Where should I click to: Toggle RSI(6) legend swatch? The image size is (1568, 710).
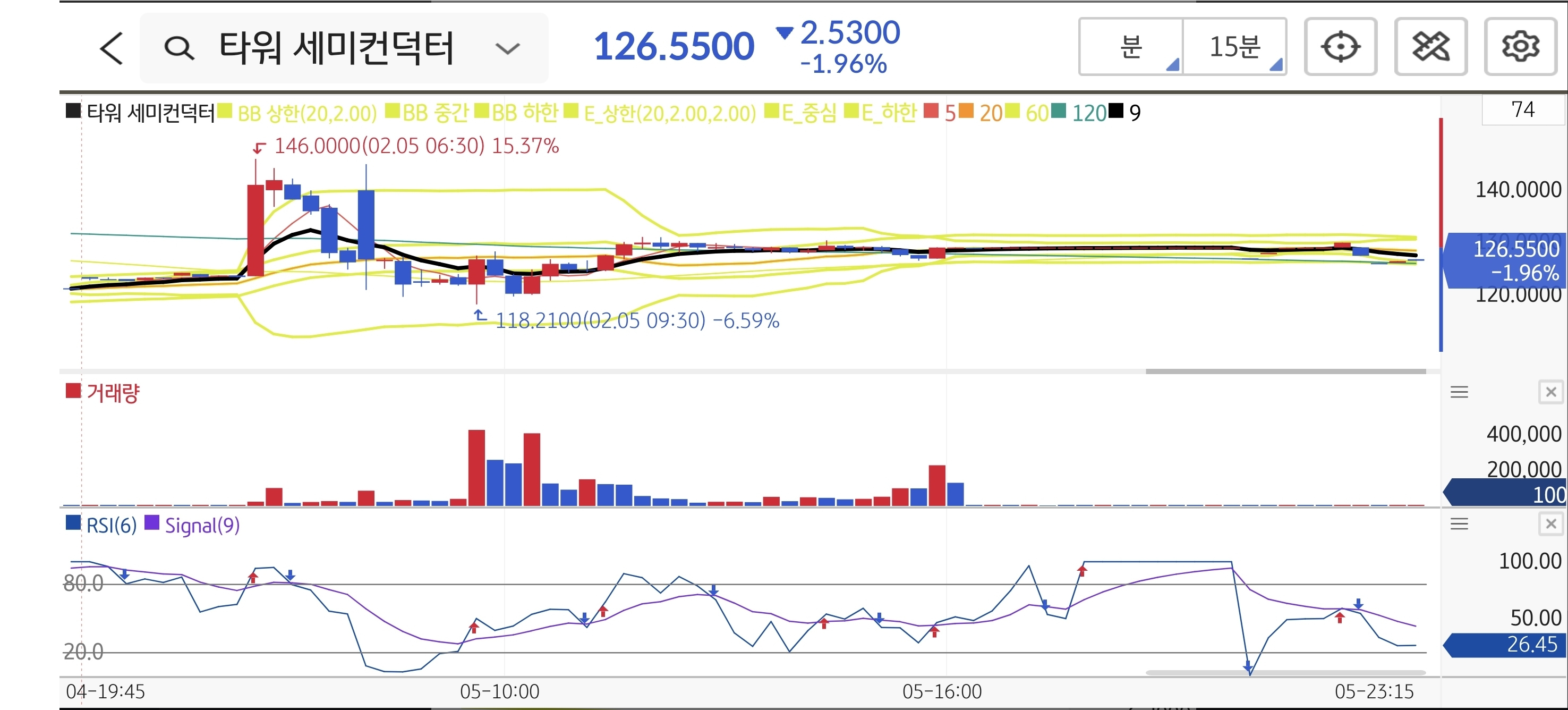point(73,523)
